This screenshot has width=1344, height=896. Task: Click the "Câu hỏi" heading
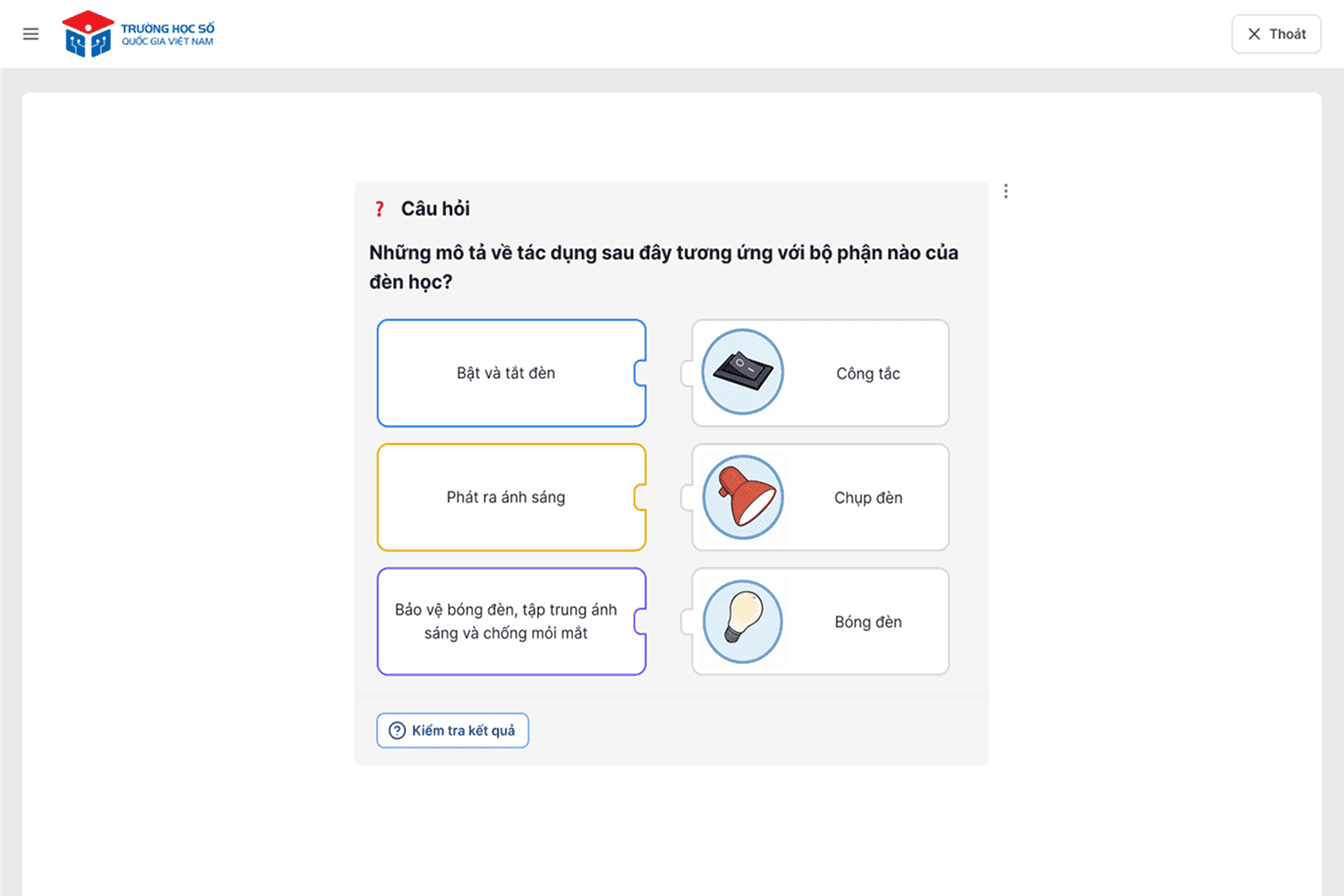(x=435, y=209)
